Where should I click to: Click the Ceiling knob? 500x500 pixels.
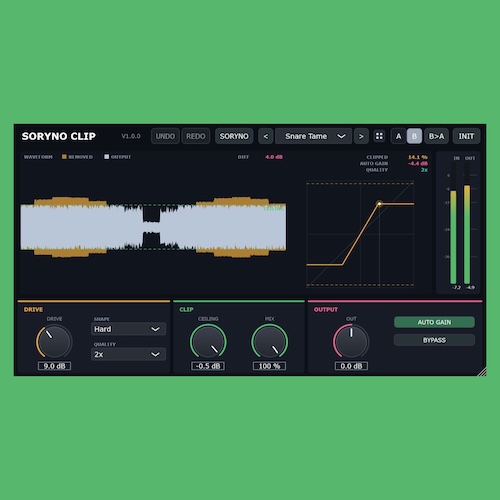coord(208,342)
